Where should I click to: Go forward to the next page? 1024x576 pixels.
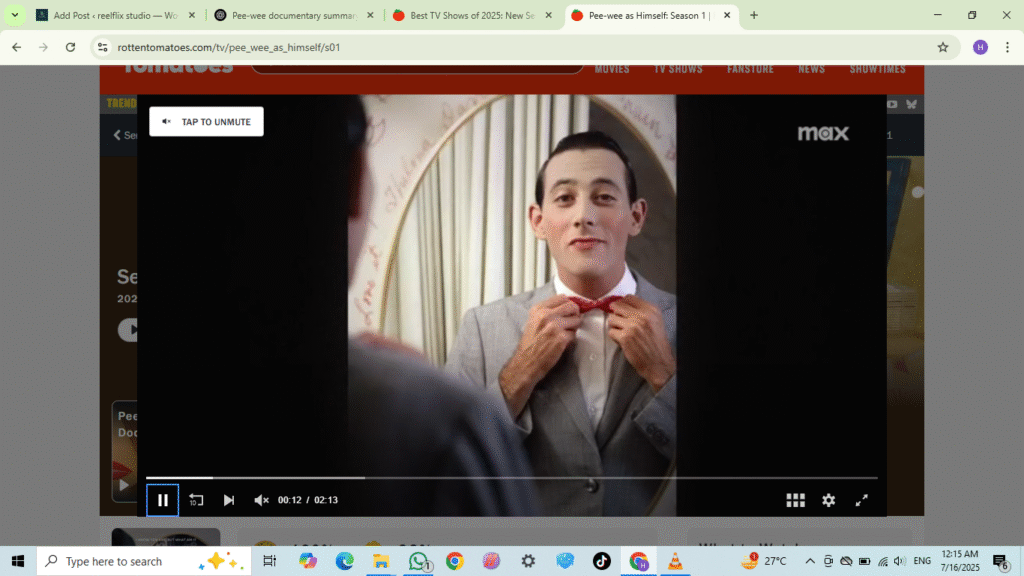[x=43, y=47]
